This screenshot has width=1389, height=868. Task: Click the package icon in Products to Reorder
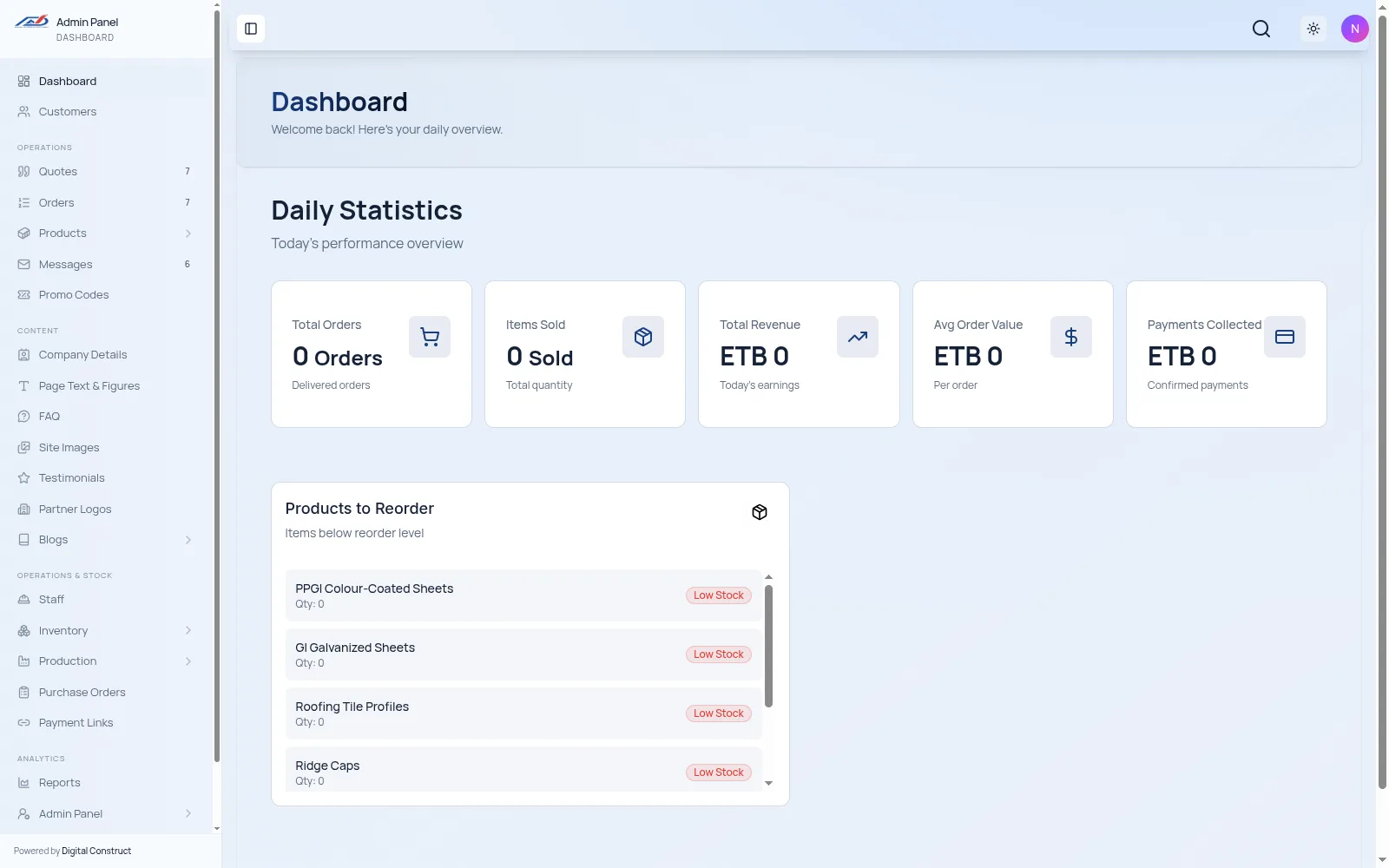click(760, 512)
